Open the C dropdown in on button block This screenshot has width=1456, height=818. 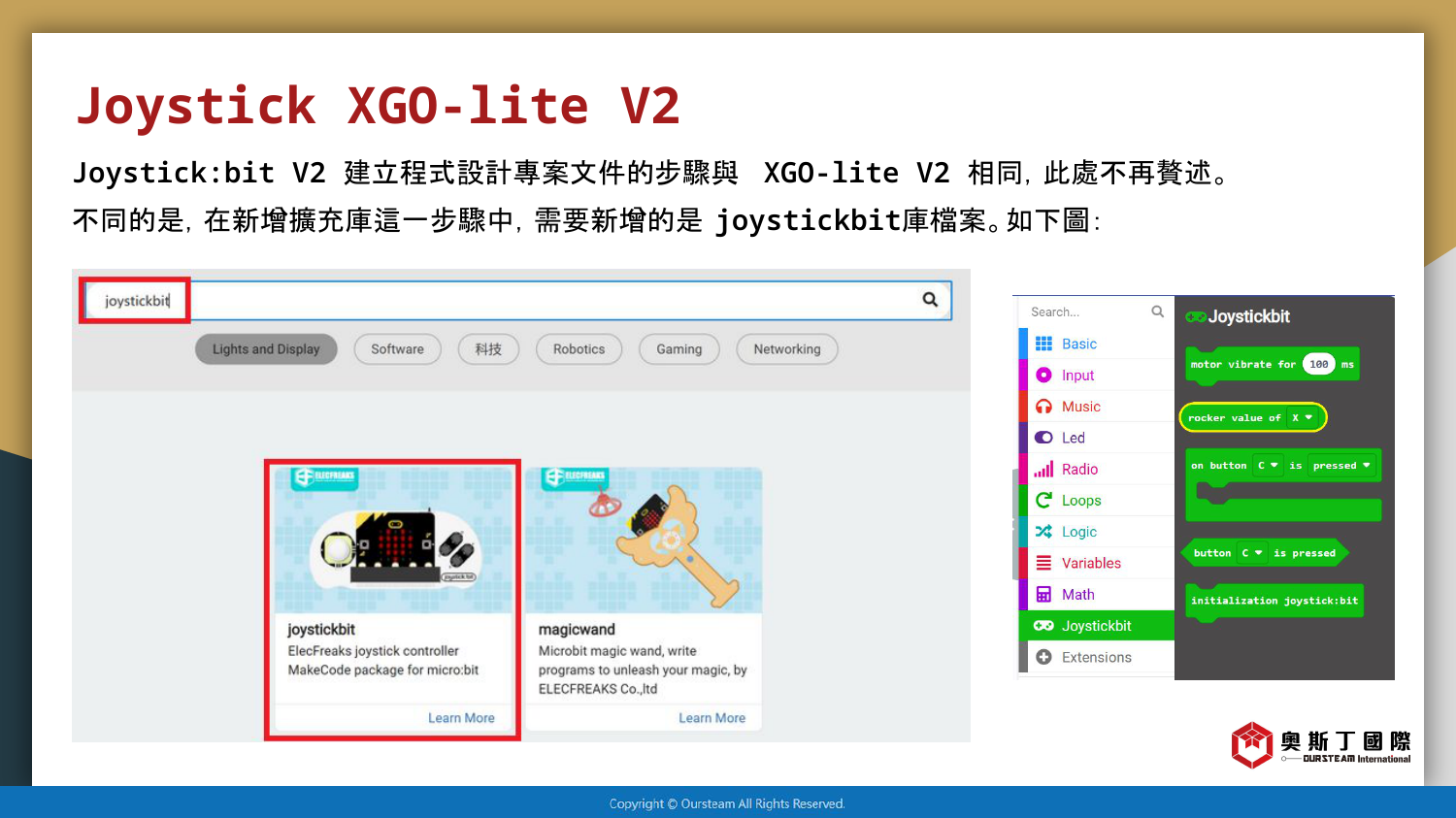pyautogui.click(x=1268, y=466)
